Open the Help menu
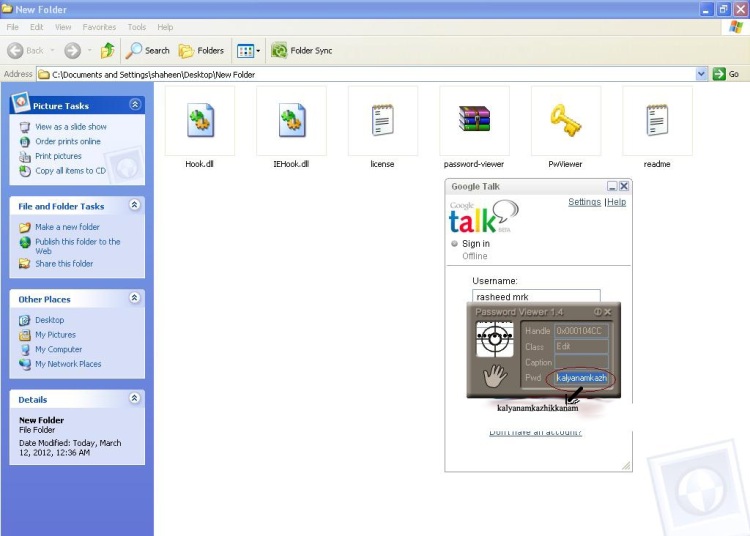This screenshot has height=536, width=750. [165, 27]
